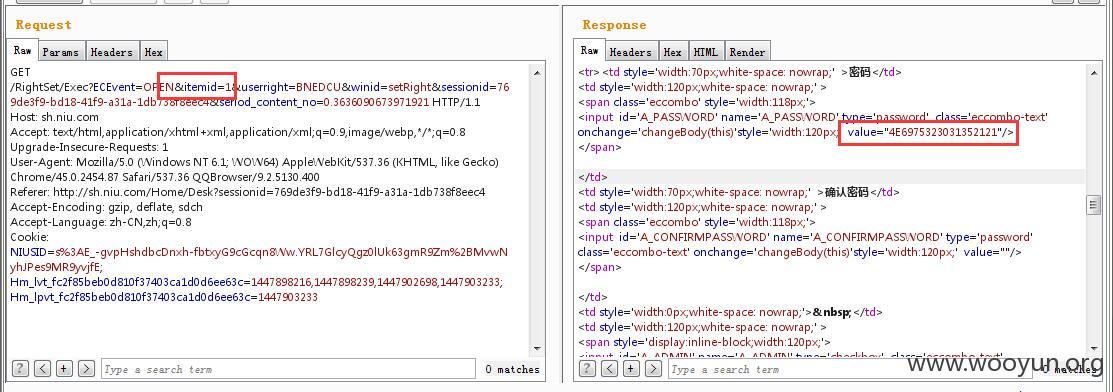The width and height of the screenshot is (1113, 392).
Task: Click the Response pane scroll-up arrow
Action: point(1094,72)
